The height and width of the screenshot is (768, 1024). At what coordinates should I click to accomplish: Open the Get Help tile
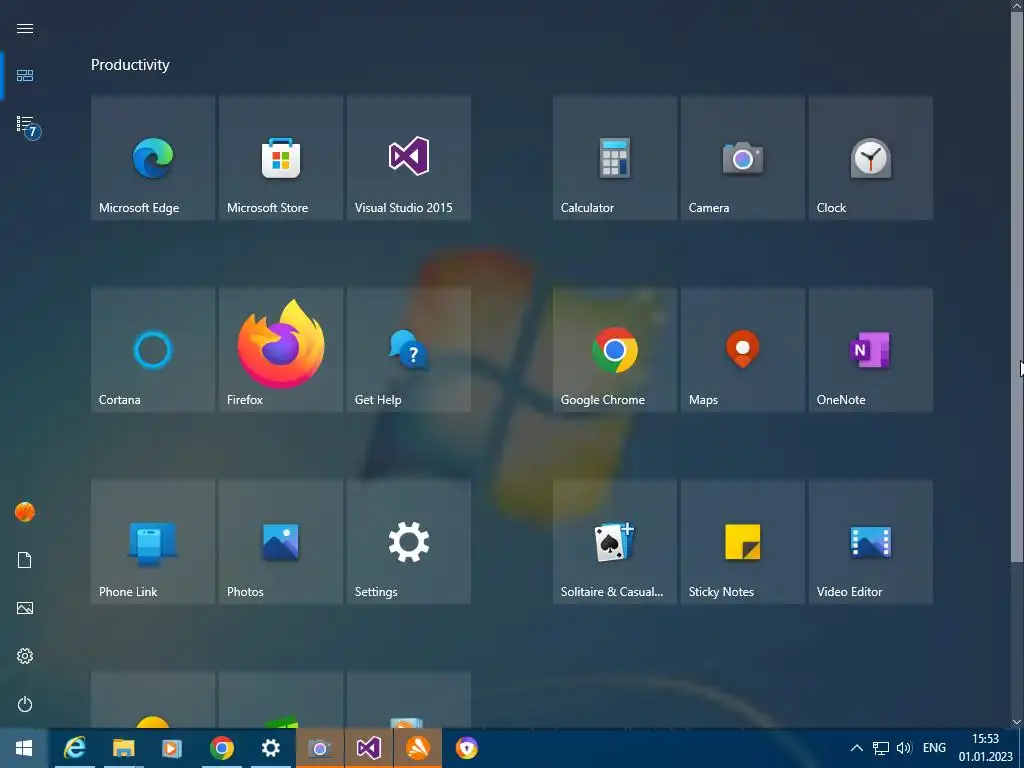409,350
